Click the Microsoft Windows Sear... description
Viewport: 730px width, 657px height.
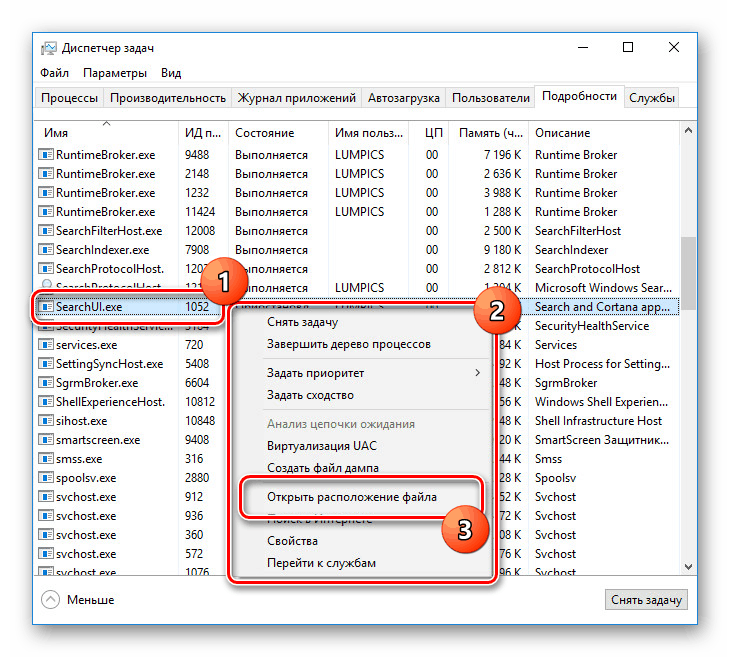click(x=603, y=288)
